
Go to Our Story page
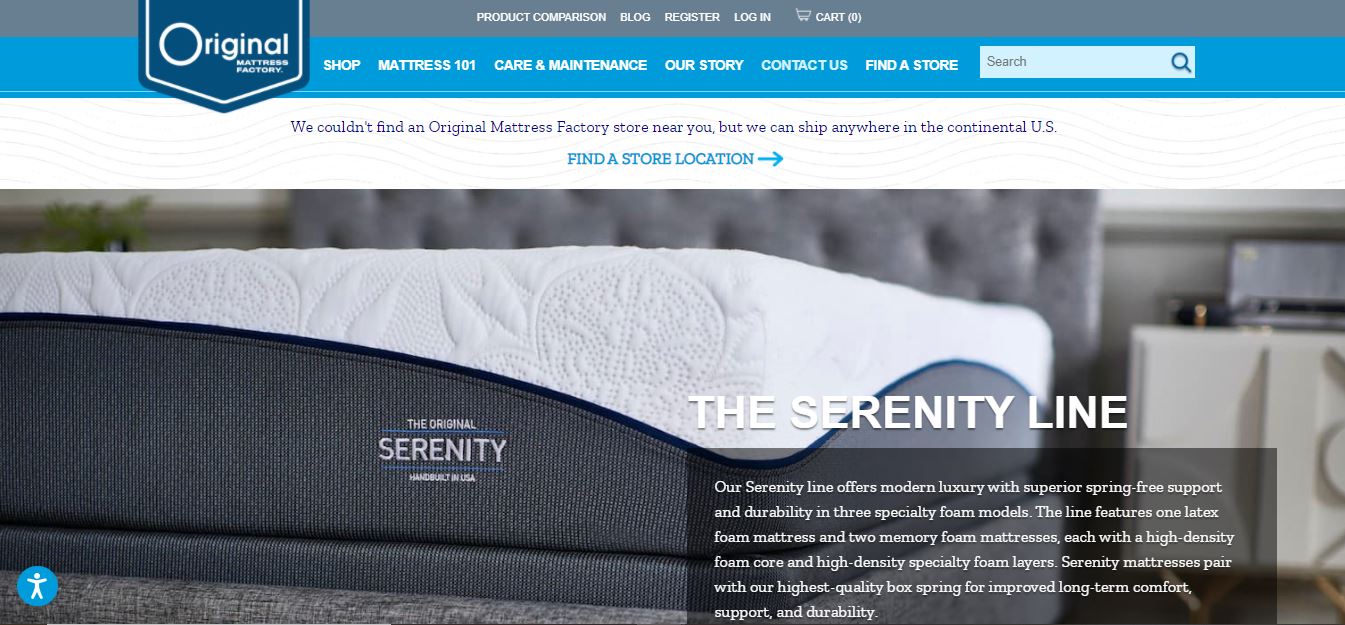(704, 65)
